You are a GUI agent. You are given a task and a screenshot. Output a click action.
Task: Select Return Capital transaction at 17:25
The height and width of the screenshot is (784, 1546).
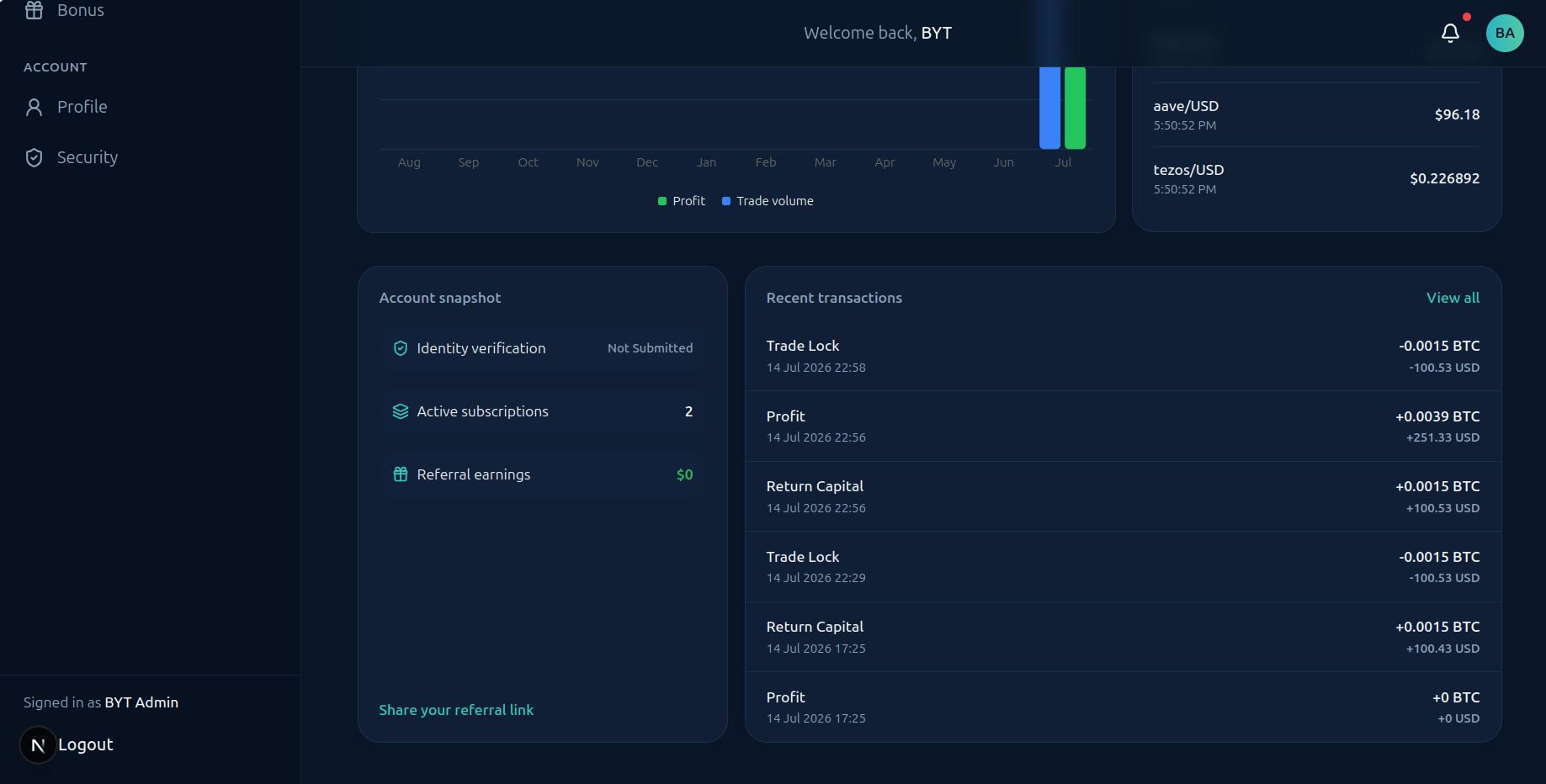coord(1123,637)
